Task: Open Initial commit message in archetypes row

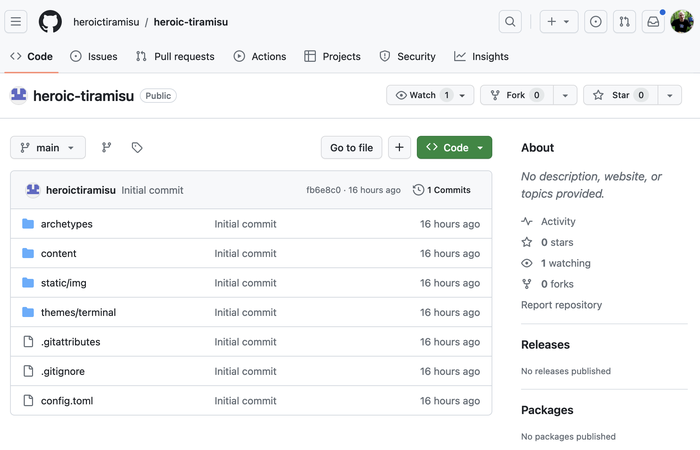Action: [245, 224]
